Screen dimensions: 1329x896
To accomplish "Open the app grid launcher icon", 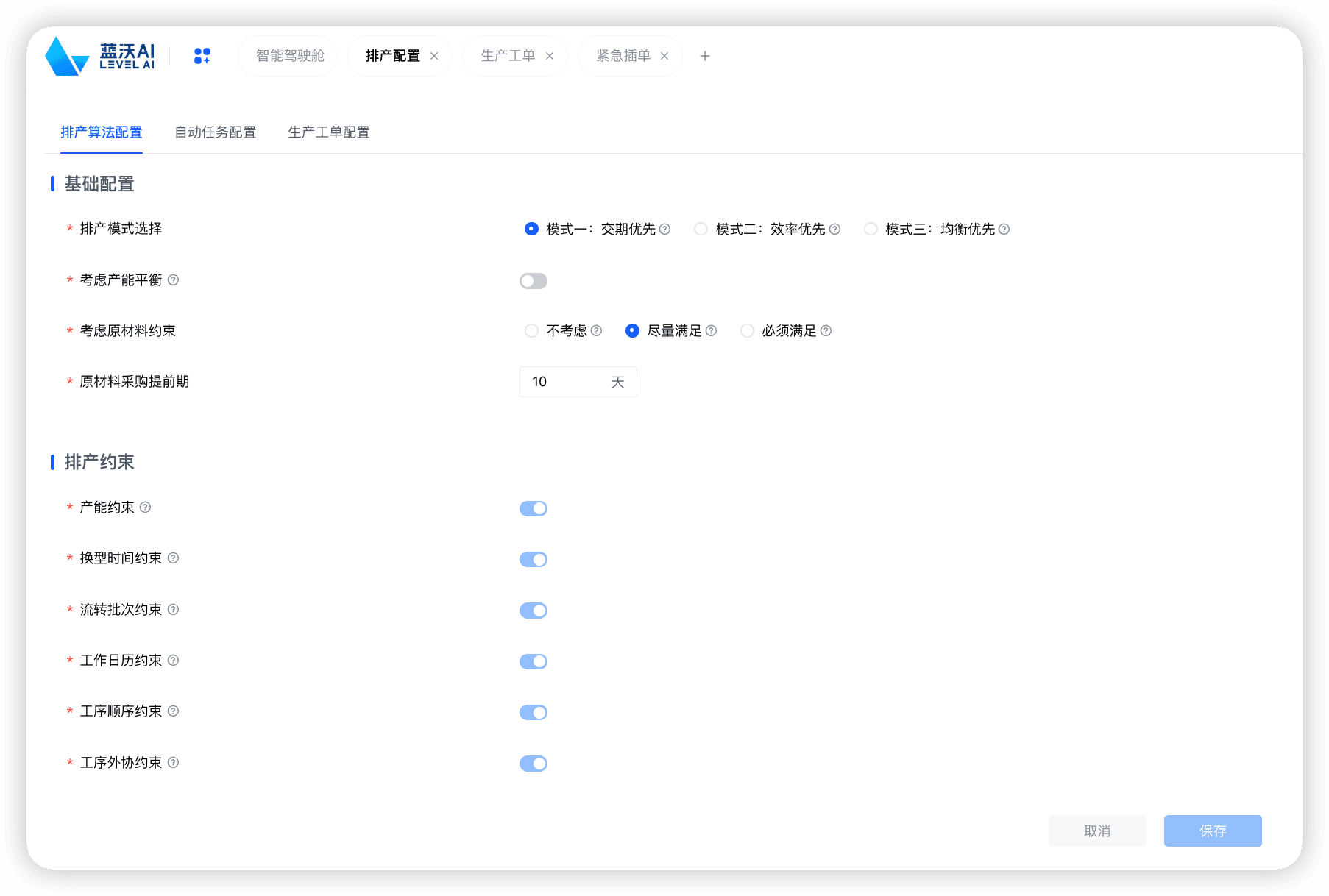I will [x=201, y=55].
